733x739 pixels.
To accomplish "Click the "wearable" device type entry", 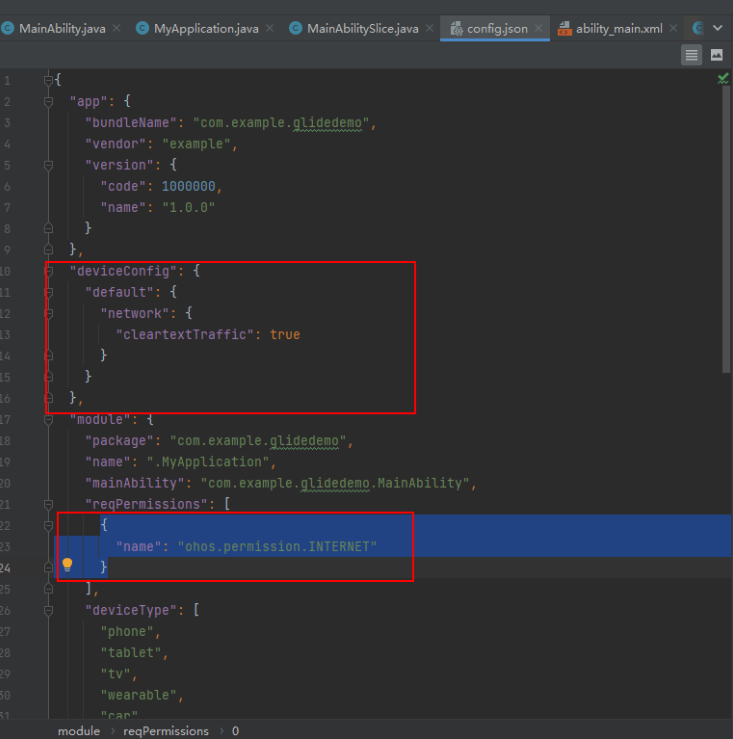I will [138, 695].
